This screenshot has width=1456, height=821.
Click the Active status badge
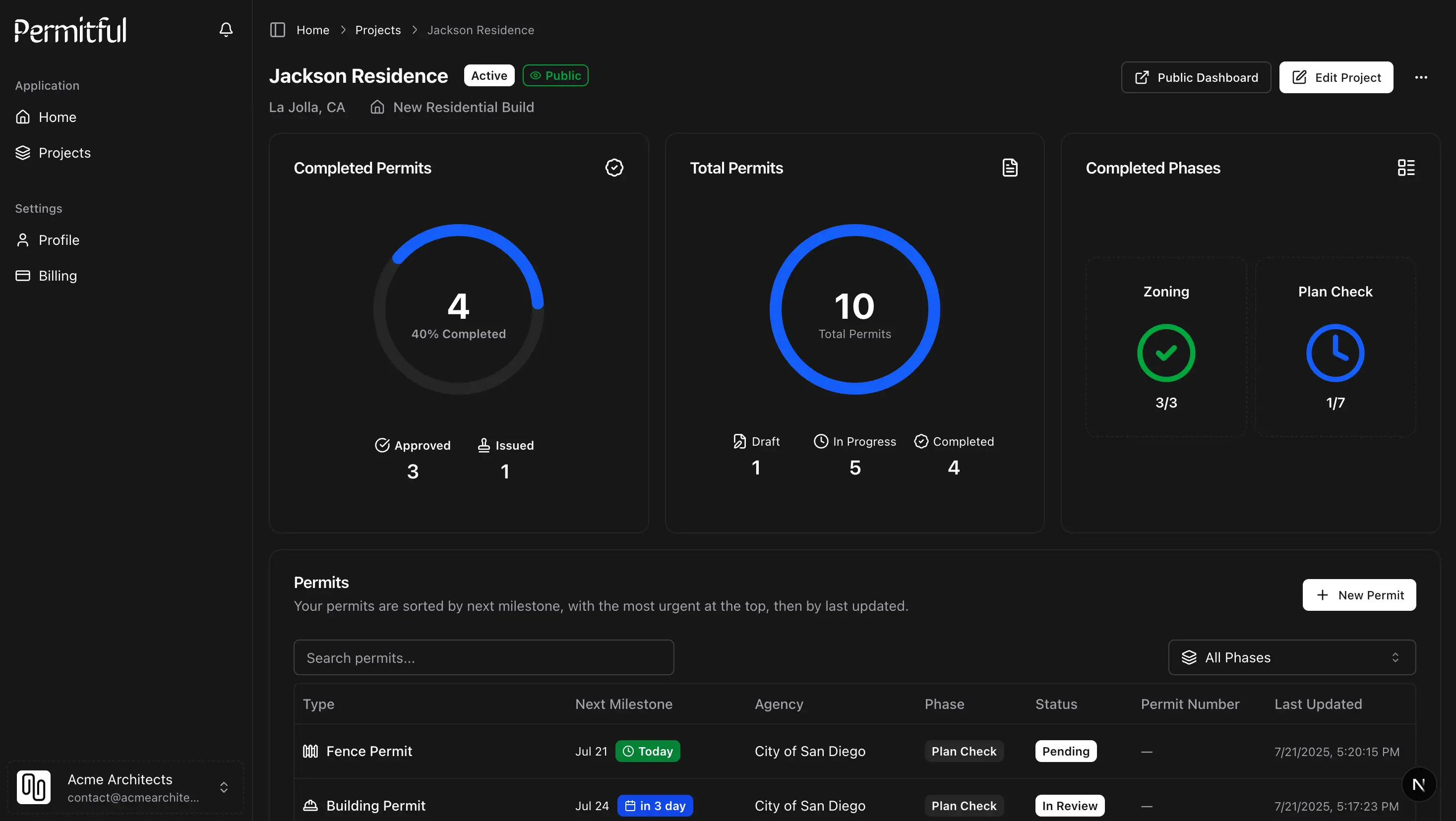tap(489, 76)
